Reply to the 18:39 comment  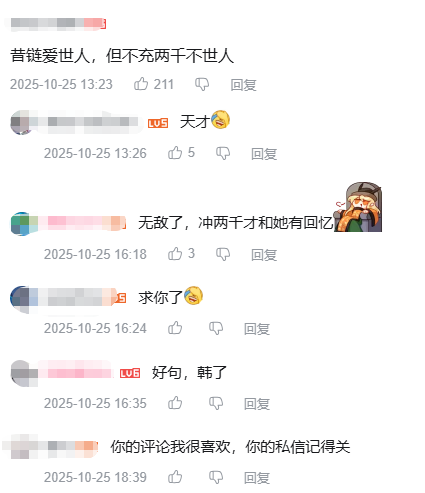tap(257, 478)
